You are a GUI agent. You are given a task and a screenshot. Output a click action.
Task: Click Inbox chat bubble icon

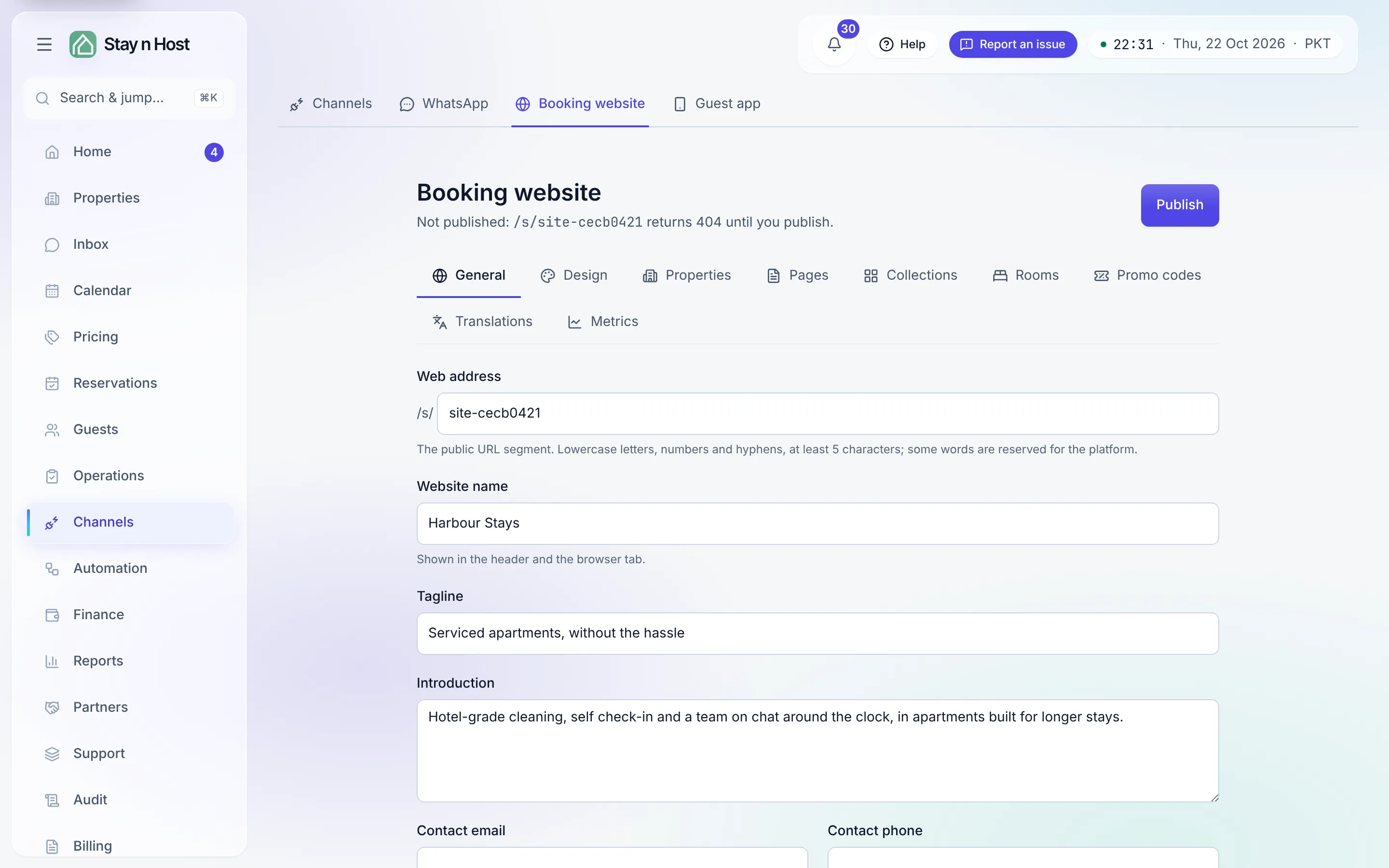point(52,245)
